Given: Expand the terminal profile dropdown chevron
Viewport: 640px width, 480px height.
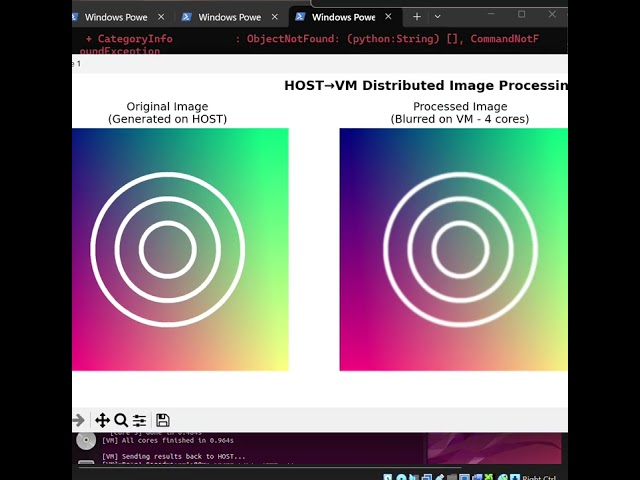Looking at the screenshot, I should tap(438, 17).
